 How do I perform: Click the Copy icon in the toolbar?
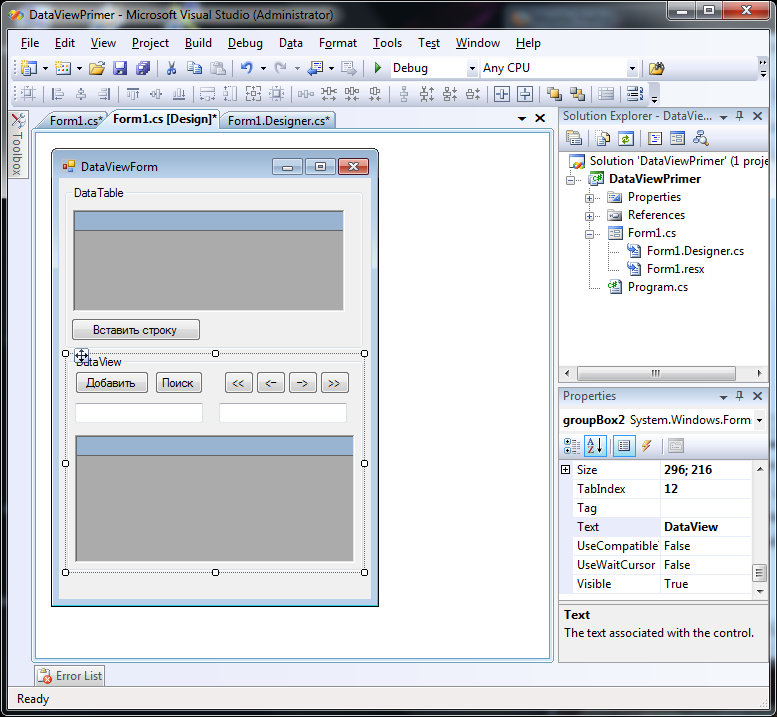click(194, 68)
